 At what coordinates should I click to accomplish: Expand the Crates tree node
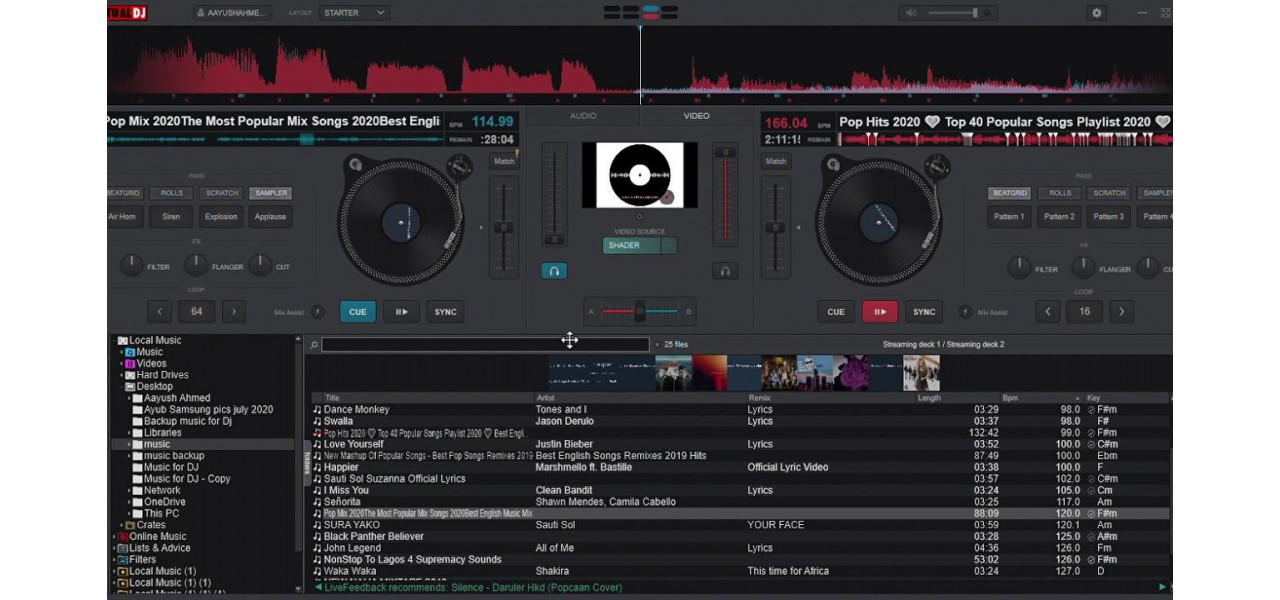122,525
